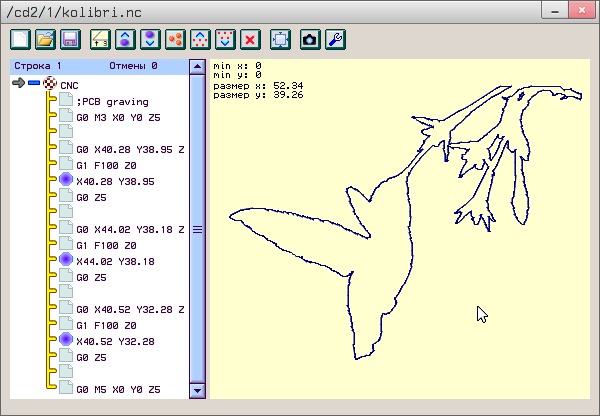Click the line numbering toolbar icon
Screen dimensions: 600x416
click(100, 40)
